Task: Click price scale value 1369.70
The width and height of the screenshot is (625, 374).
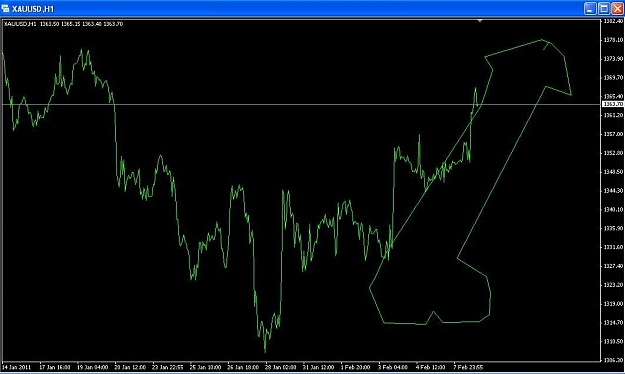Action: point(613,77)
